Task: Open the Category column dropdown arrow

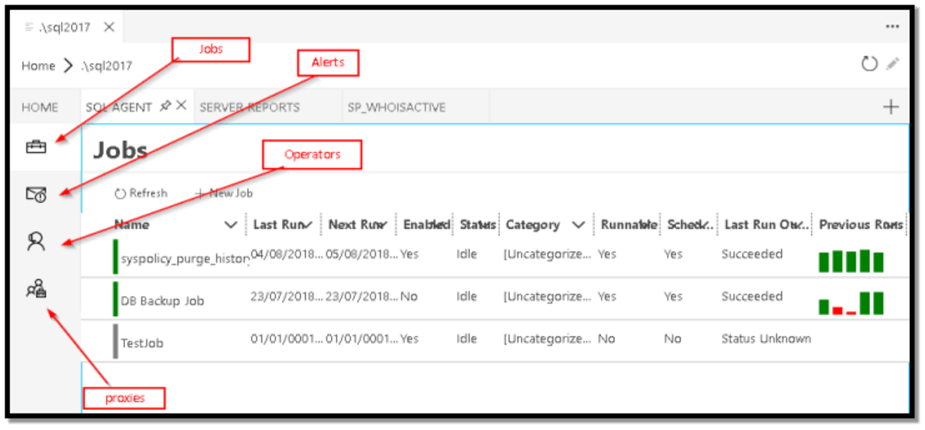Action: click(579, 225)
